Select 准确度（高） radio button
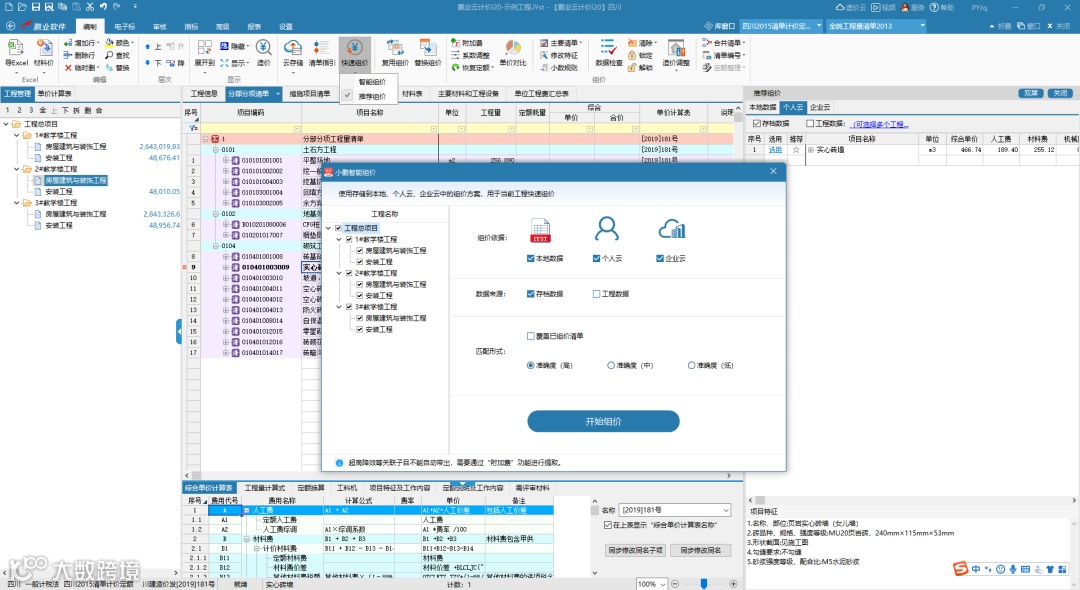 point(530,365)
